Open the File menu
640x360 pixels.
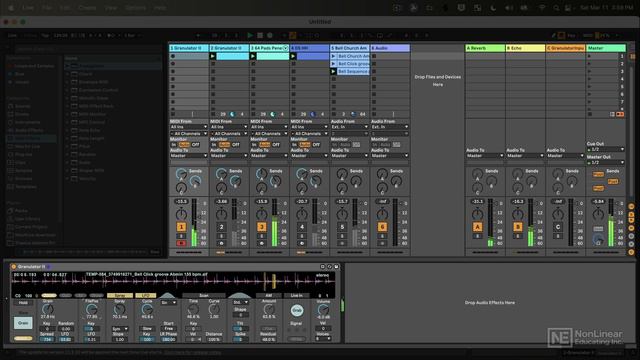[47, 8]
